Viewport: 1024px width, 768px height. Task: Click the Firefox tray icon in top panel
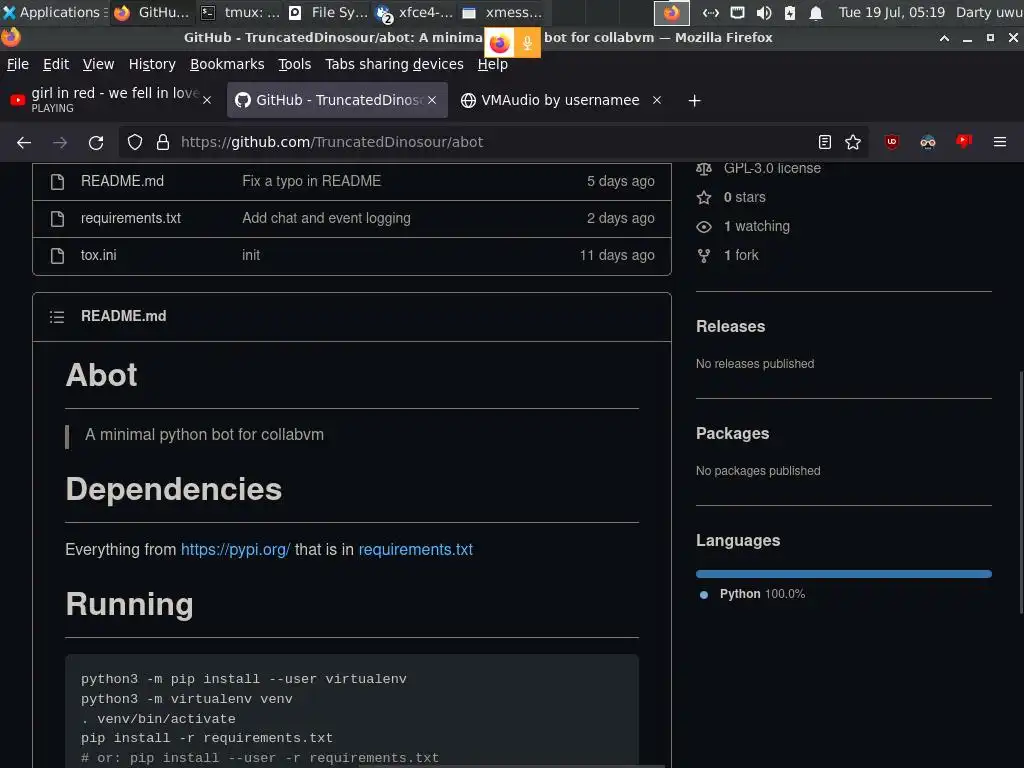coord(671,12)
